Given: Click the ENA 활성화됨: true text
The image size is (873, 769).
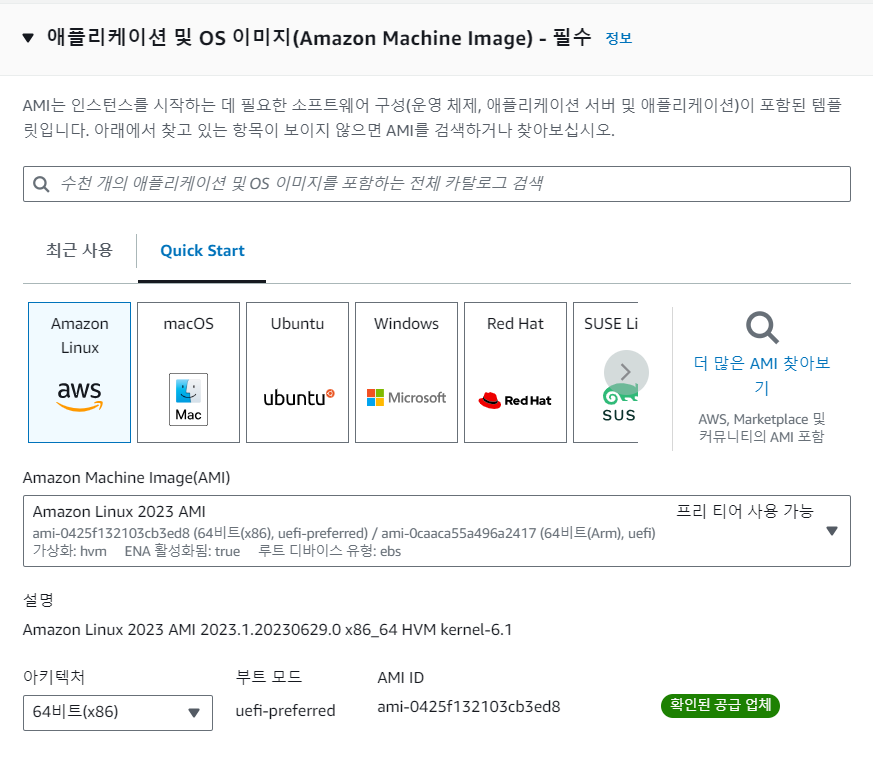Looking at the screenshot, I should [x=182, y=551].
